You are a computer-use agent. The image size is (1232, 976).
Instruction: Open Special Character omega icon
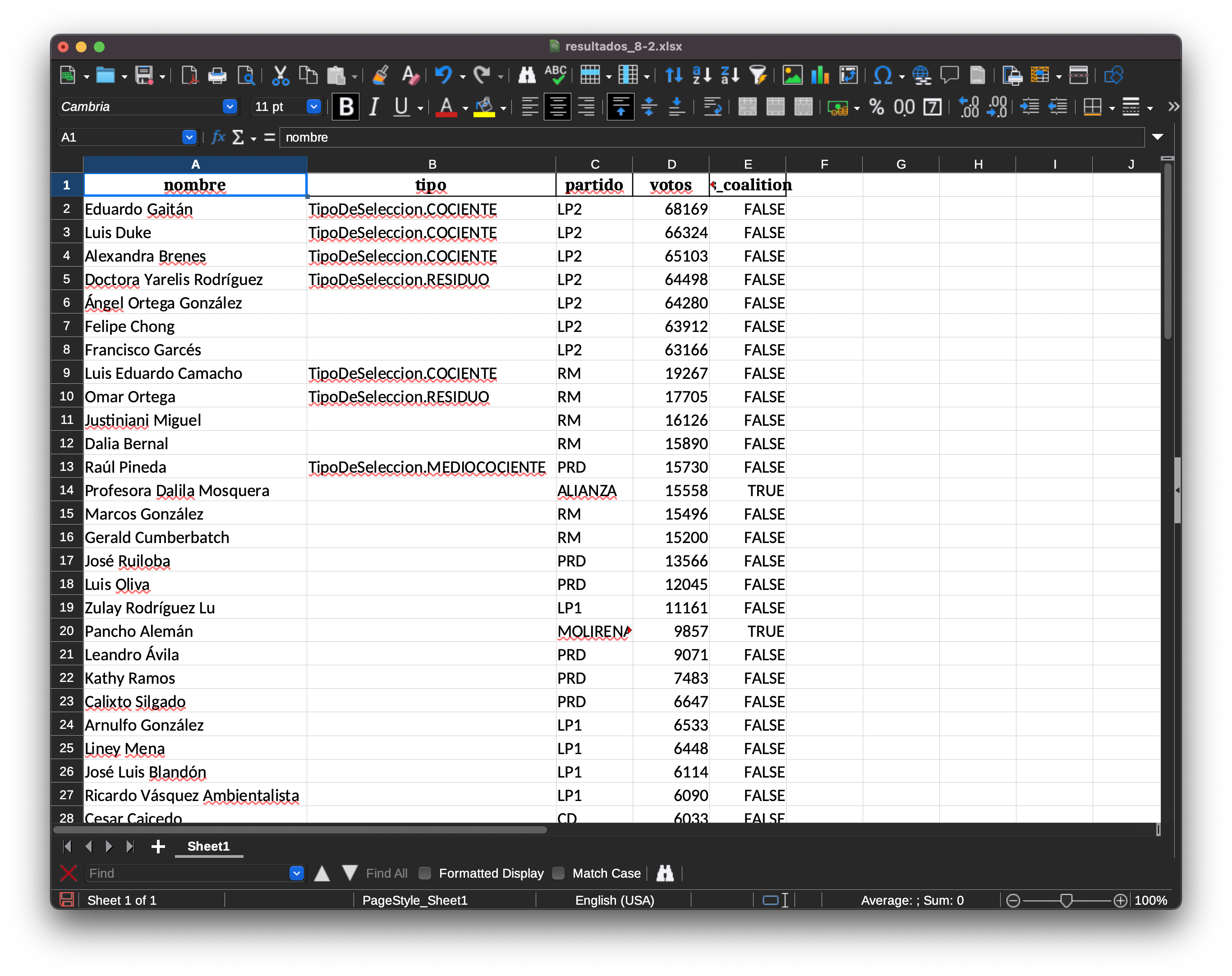pos(882,75)
